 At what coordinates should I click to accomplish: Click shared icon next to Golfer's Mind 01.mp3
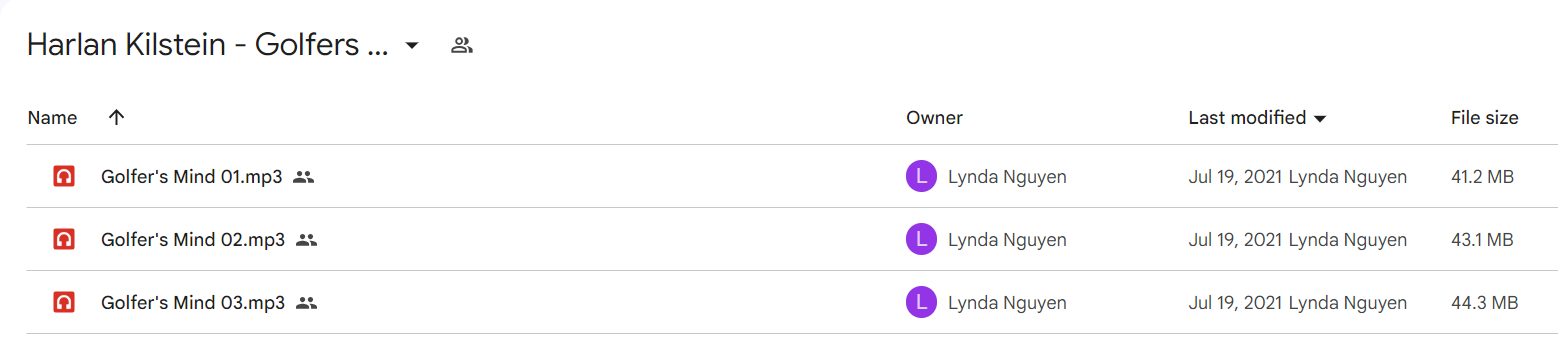(x=304, y=177)
